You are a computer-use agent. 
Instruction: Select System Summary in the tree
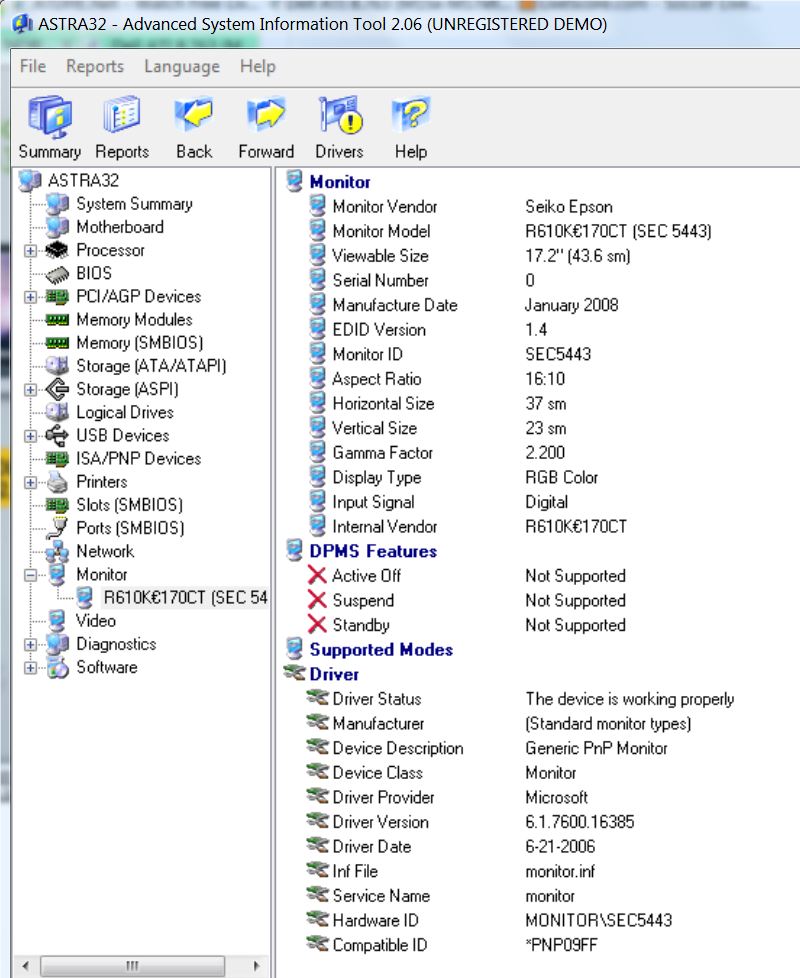pyautogui.click(x=134, y=204)
